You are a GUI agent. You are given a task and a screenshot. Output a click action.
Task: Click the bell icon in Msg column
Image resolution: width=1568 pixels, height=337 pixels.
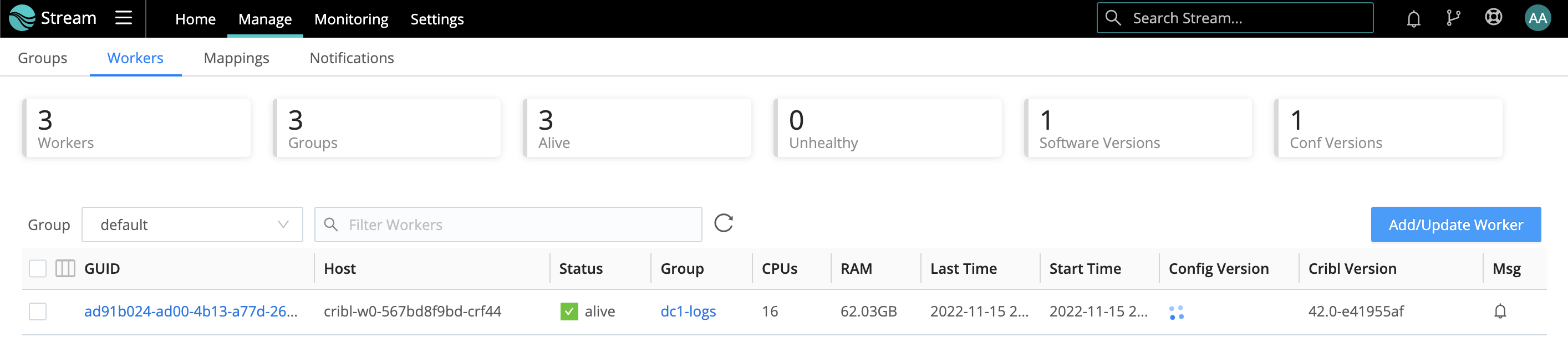coord(1500,312)
